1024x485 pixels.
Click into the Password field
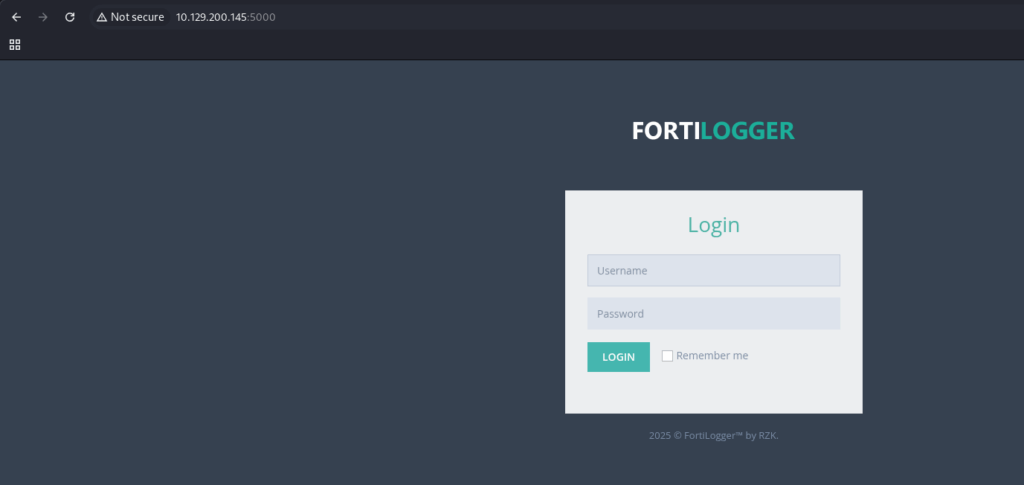coord(713,313)
